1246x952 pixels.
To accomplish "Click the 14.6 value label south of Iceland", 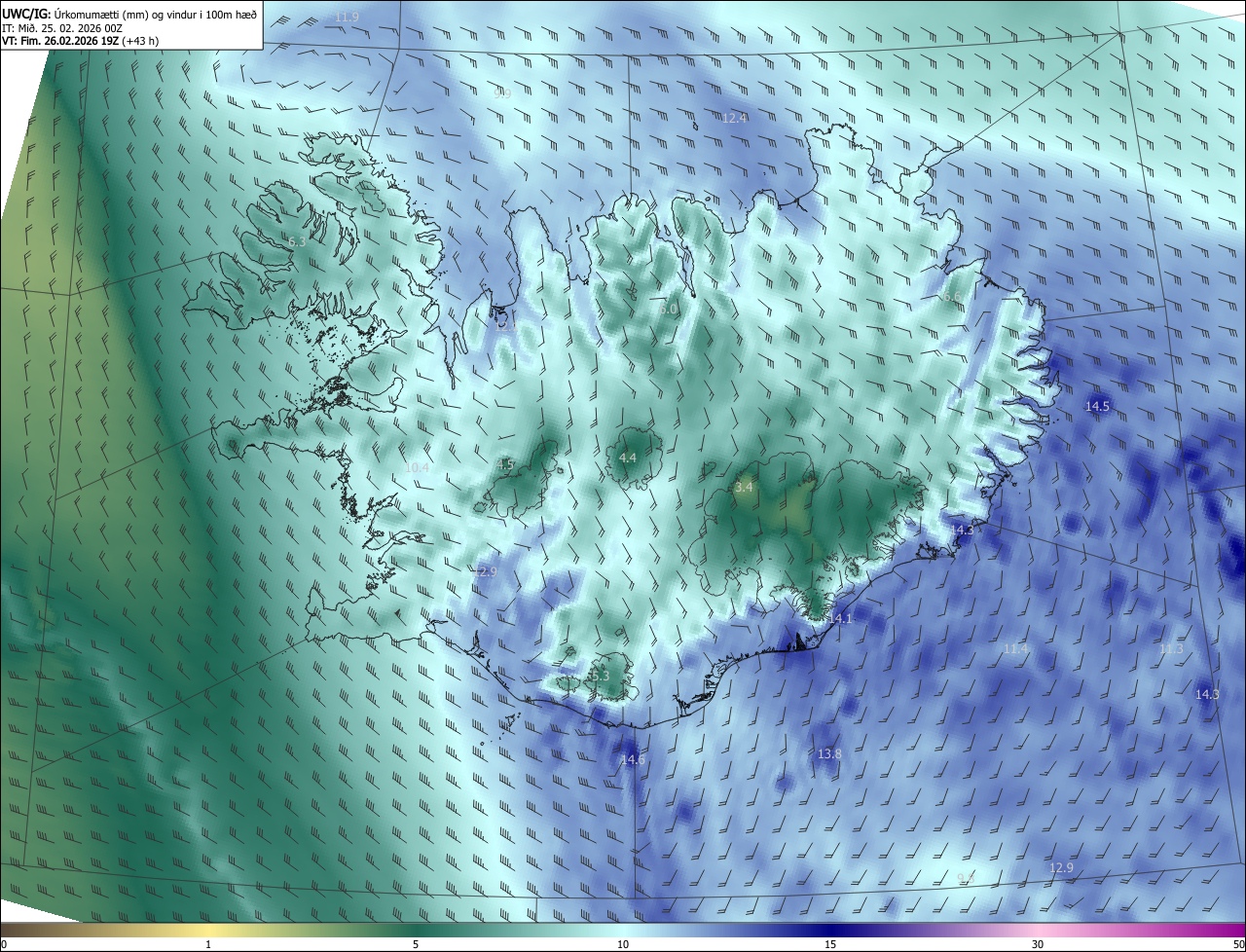I will [633, 759].
